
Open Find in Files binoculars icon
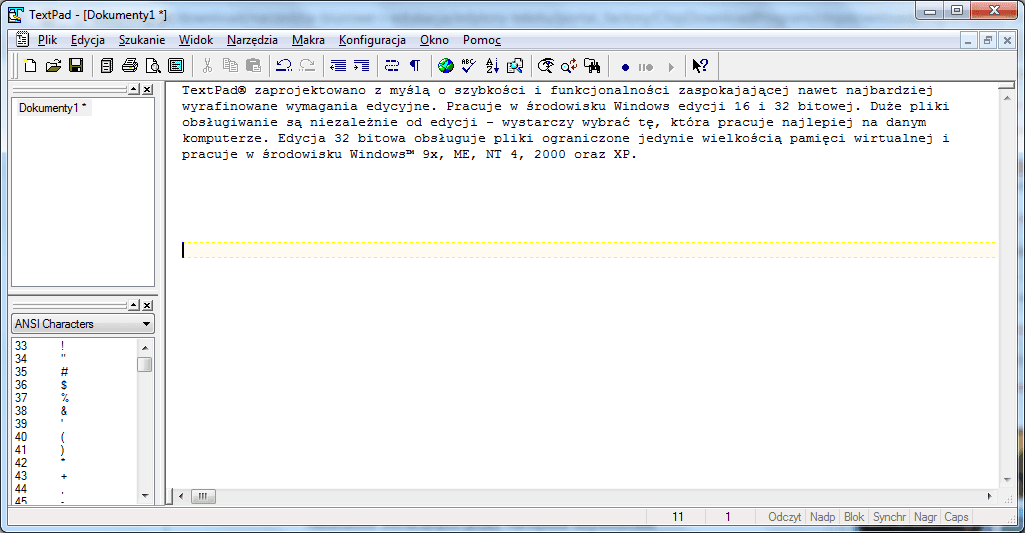tap(592, 65)
